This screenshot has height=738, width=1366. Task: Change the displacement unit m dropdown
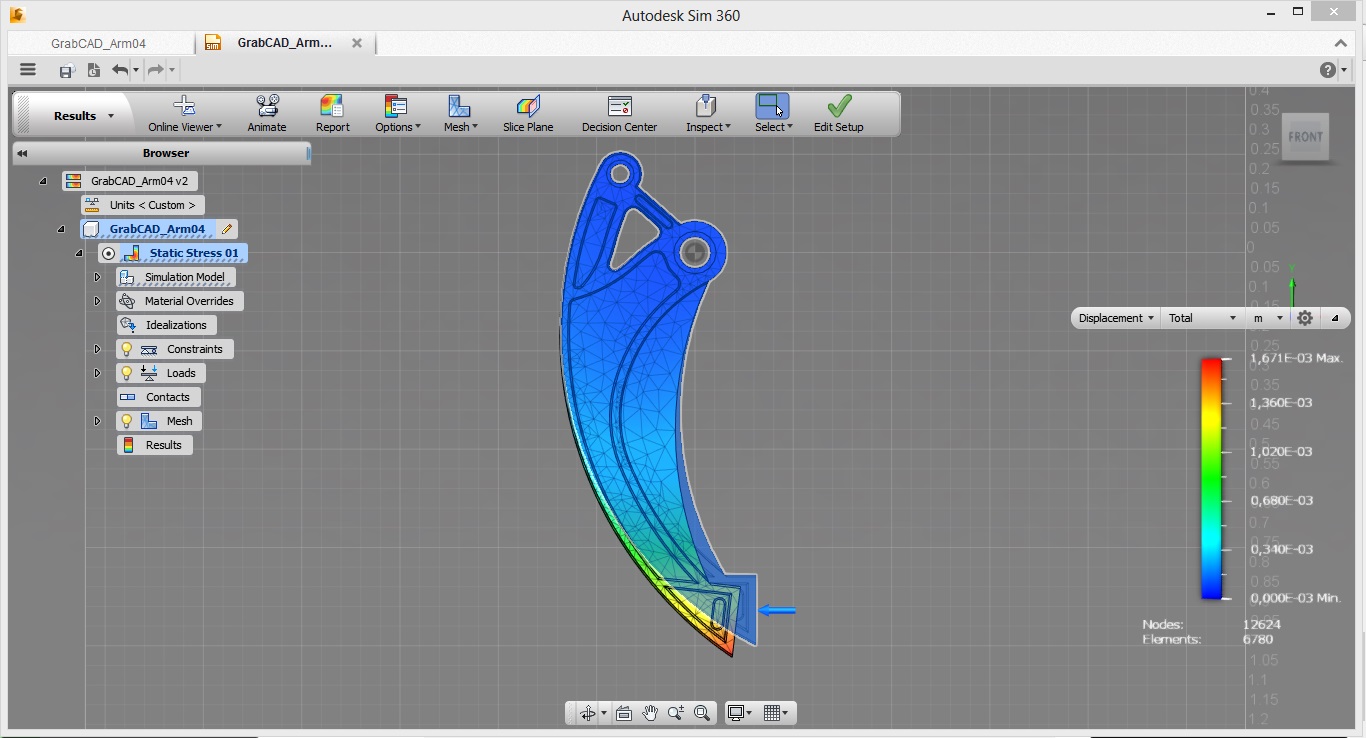[1268, 318]
